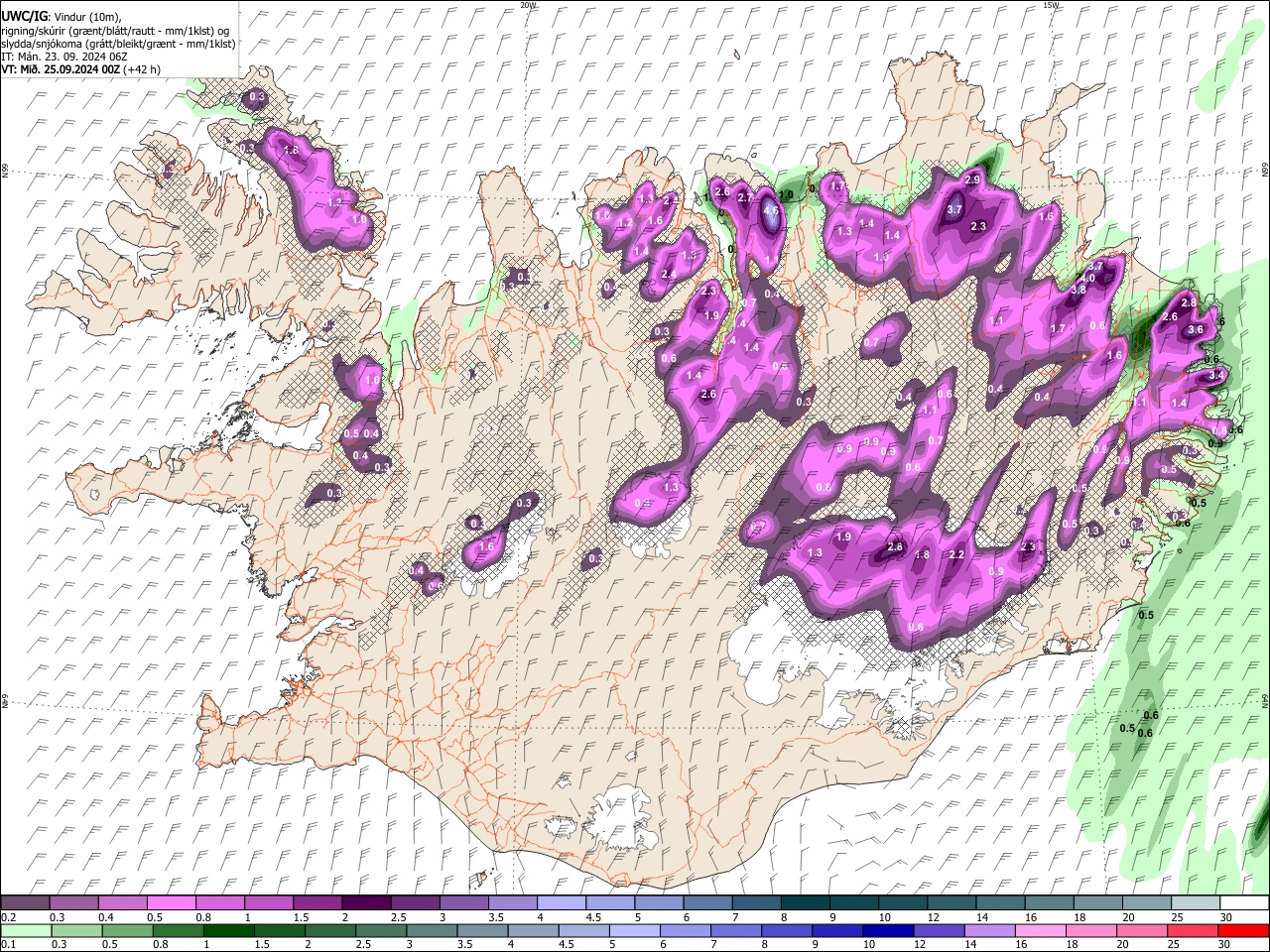Click the dark green 1 rain legend swatch
This screenshot has height=952, width=1270.
(228, 930)
